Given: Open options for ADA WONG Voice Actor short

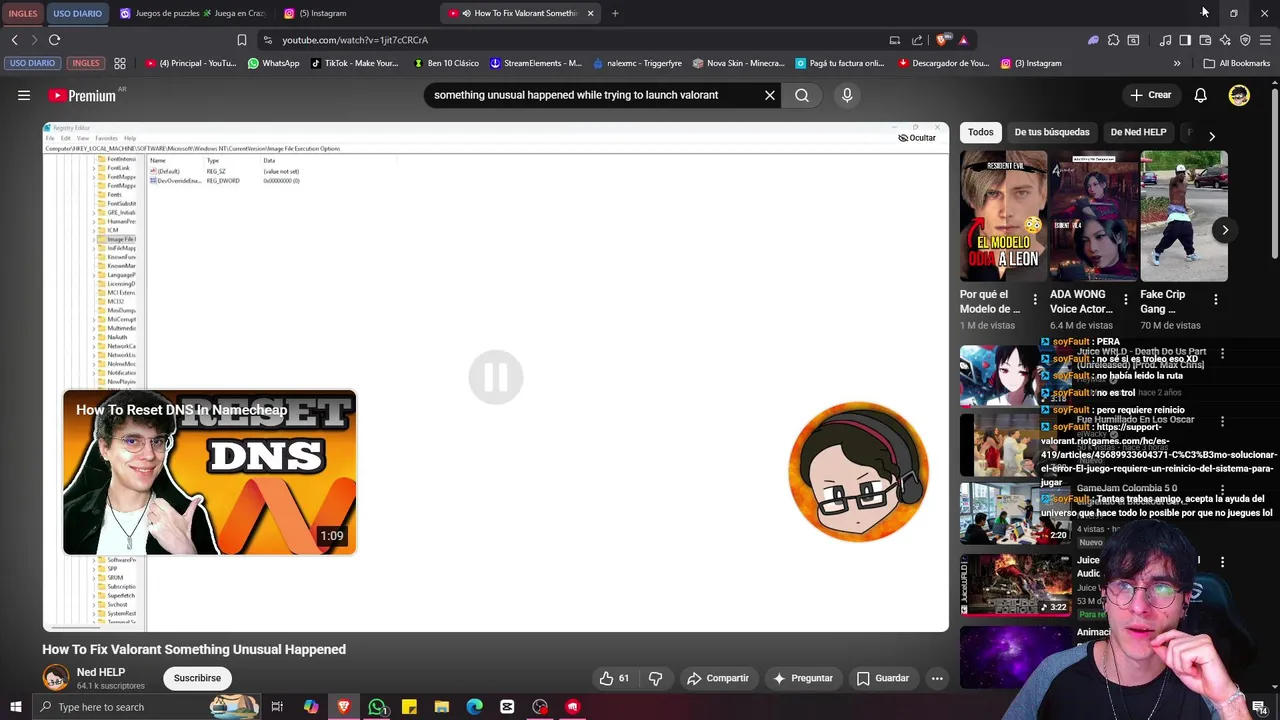Looking at the screenshot, I should (1125, 299).
